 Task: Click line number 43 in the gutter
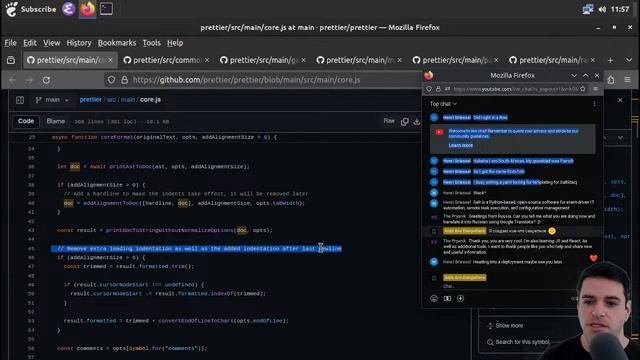coord(31,230)
